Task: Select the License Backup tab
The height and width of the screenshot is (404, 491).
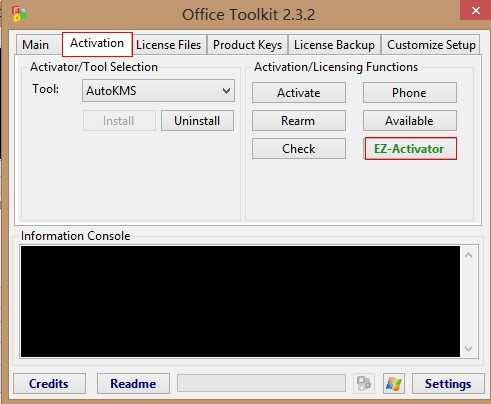Action: (334, 45)
